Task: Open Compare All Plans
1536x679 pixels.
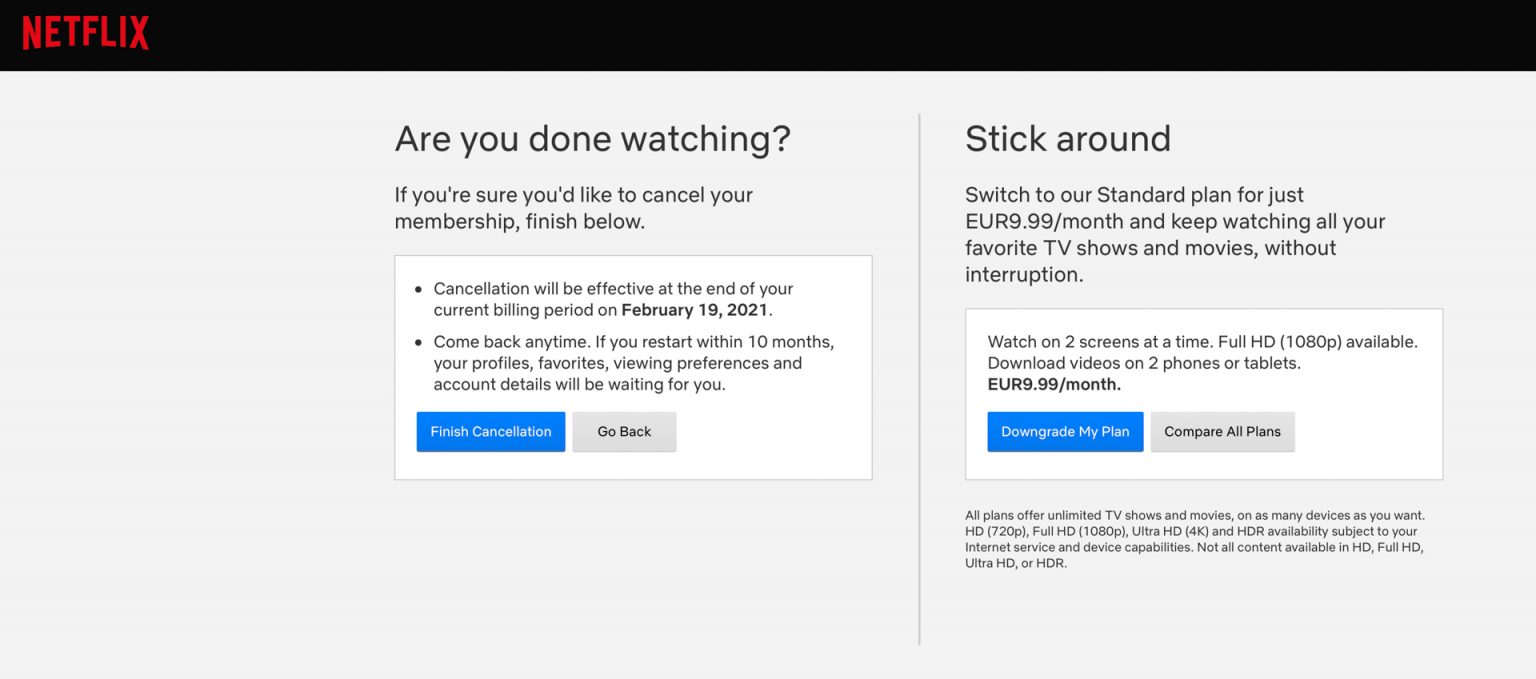Action: pos(1222,432)
